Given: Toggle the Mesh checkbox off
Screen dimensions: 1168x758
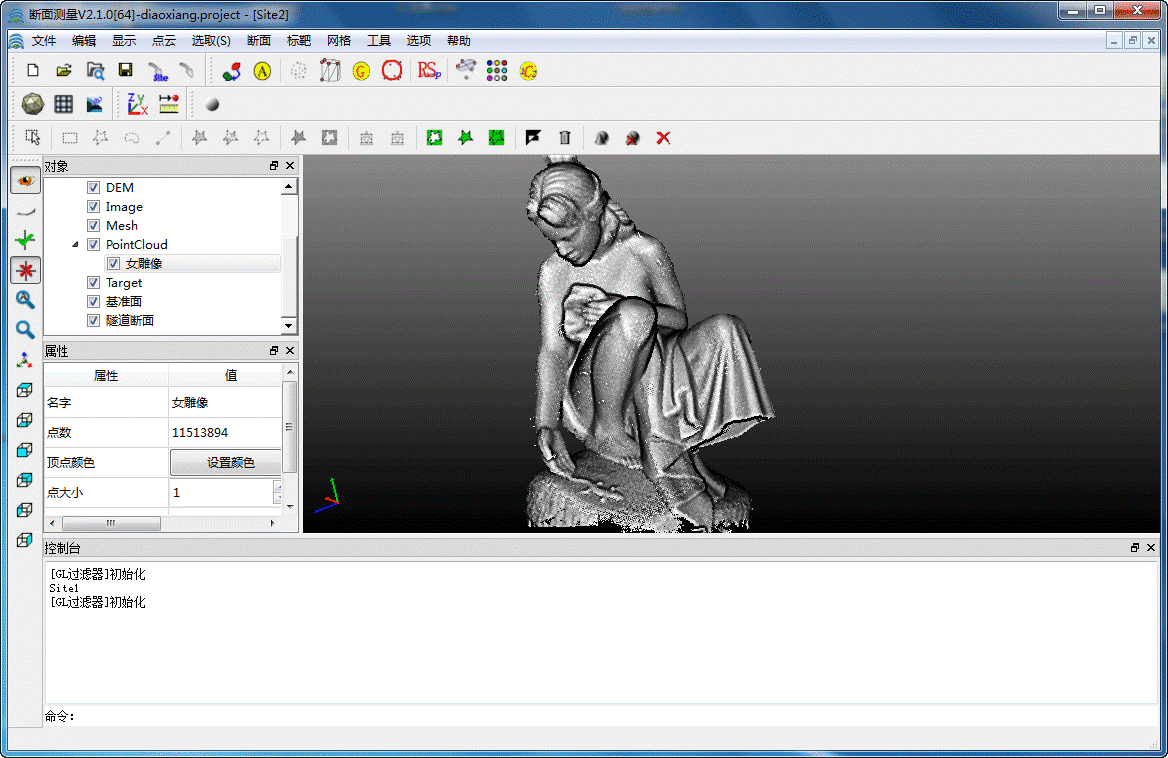Looking at the screenshot, I should (94, 226).
